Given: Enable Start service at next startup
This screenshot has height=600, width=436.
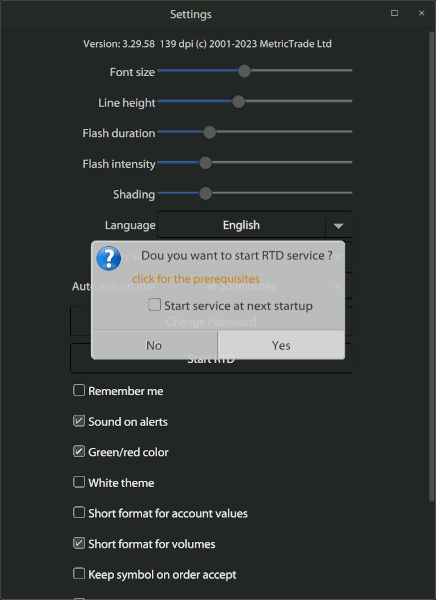Looking at the screenshot, I should point(155,305).
